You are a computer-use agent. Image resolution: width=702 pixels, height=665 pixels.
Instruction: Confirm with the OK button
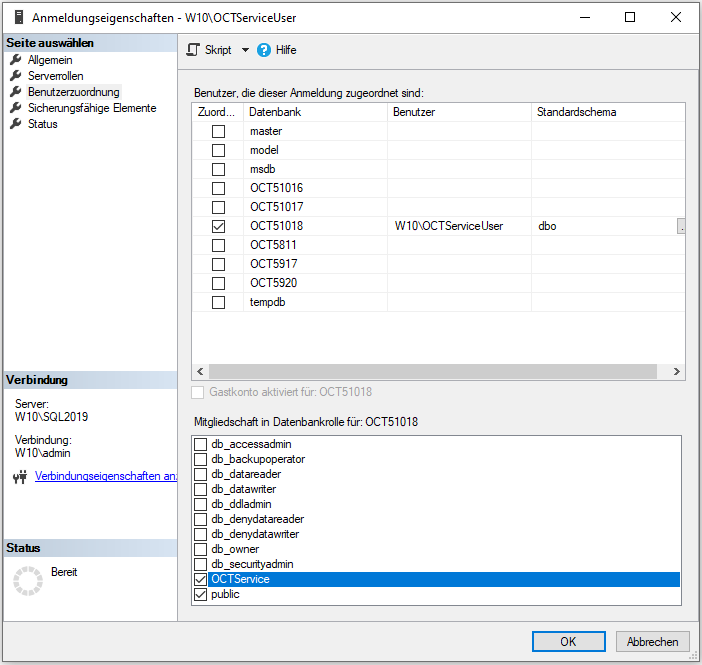(x=567, y=642)
